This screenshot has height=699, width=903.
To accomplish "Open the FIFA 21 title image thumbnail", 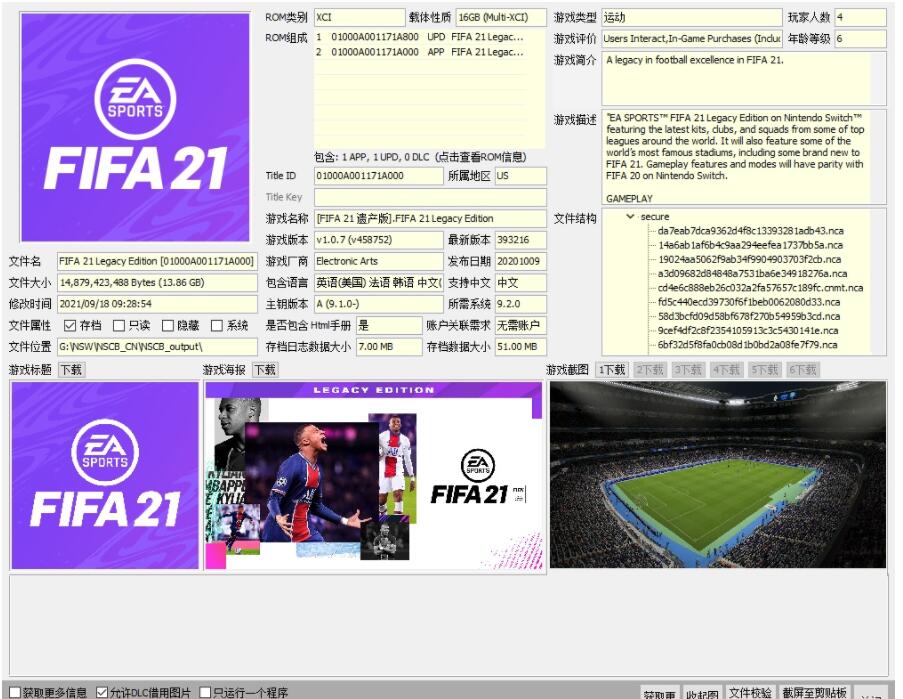I will (105, 475).
